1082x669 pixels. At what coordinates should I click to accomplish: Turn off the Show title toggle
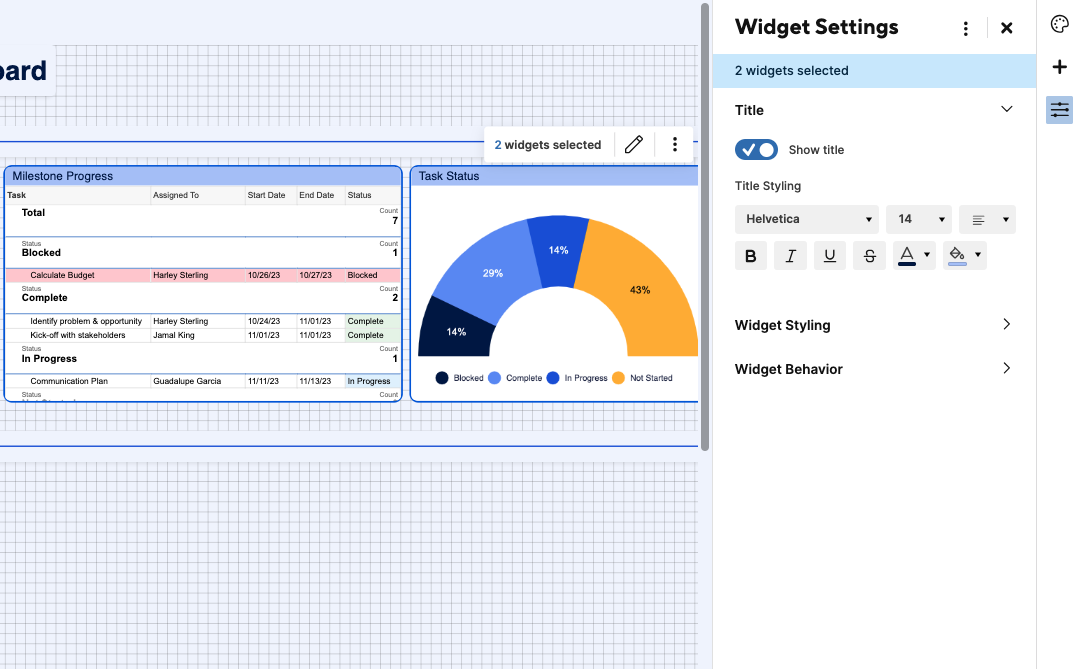[756, 150]
